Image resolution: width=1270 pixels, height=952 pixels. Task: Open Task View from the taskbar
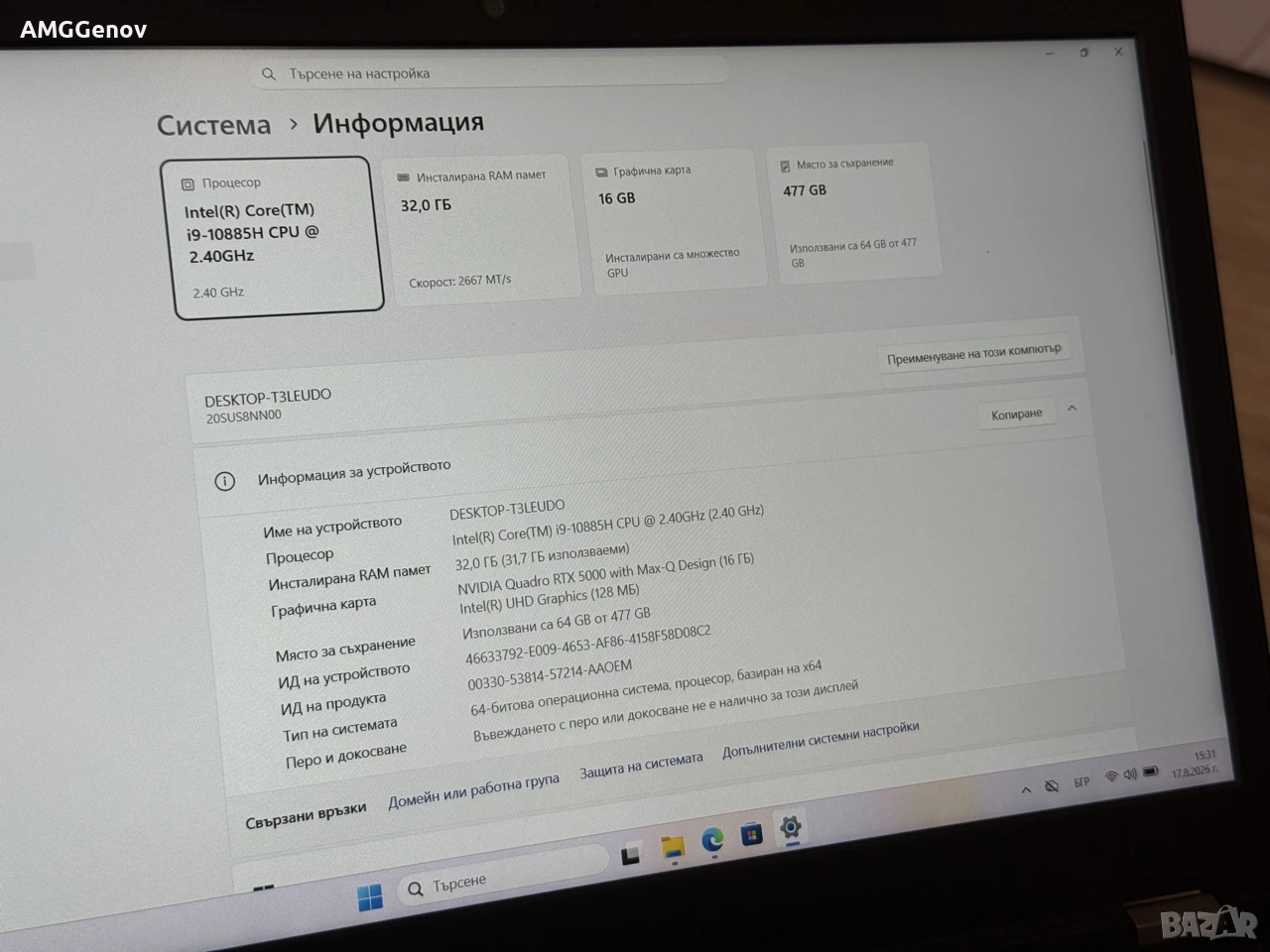(631, 856)
